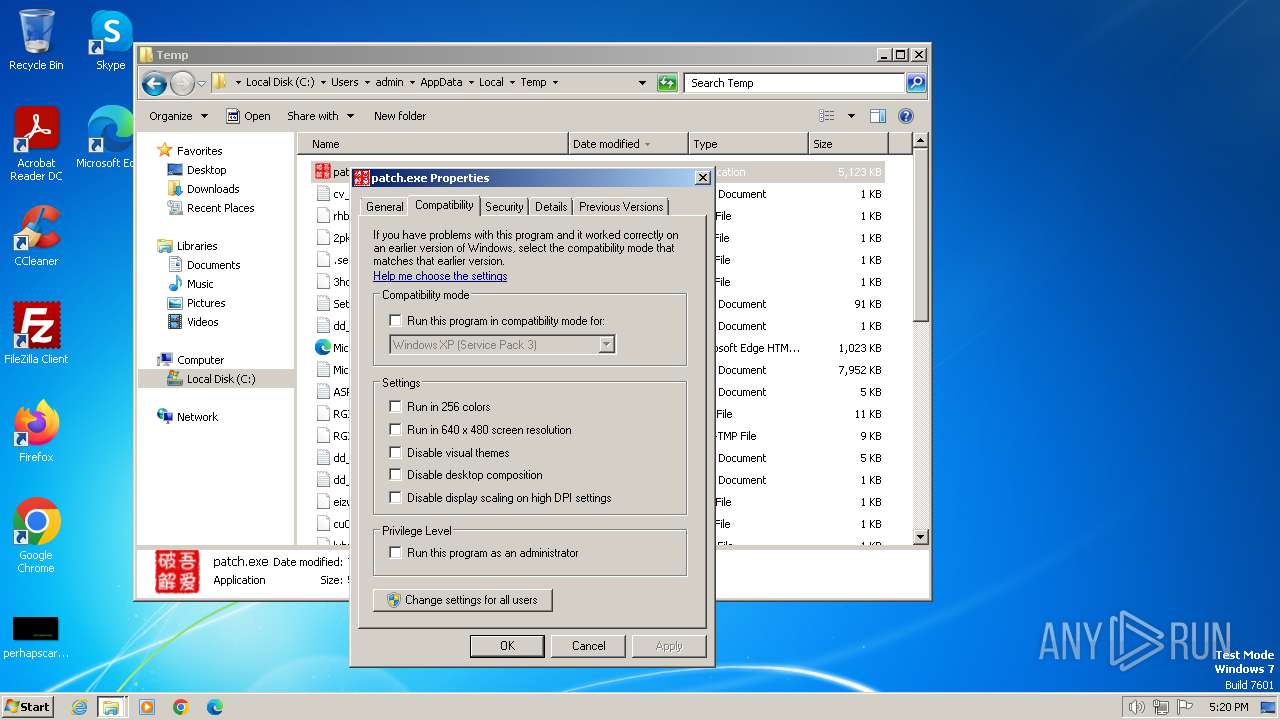Click New folder in Explorer toolbar
Screen dimensions: 1280x720
pyautogui.click(x=400, y=116)
